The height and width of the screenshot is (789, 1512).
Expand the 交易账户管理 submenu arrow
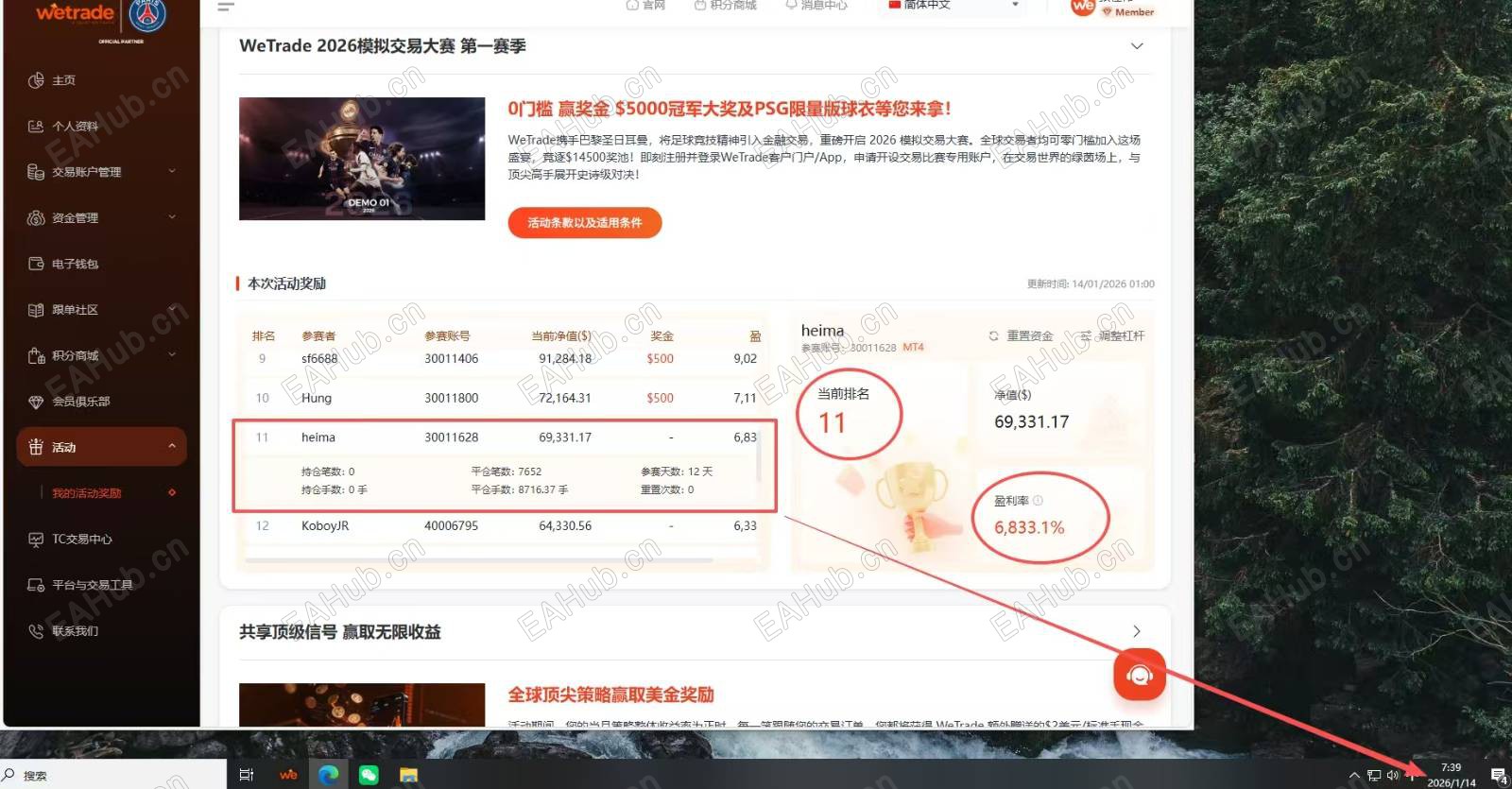click(172, 171)
